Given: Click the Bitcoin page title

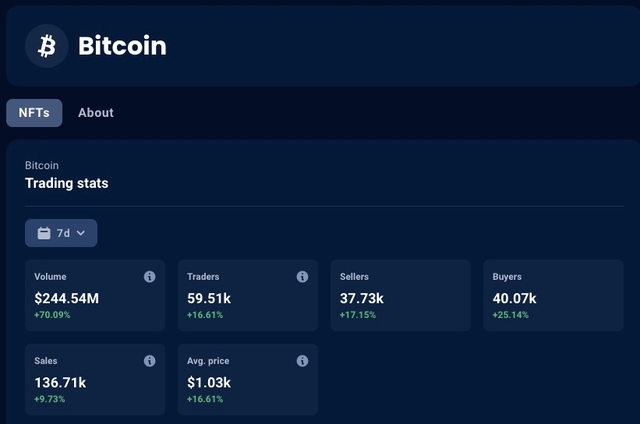Looking at the screenshot, I should 122,46.
